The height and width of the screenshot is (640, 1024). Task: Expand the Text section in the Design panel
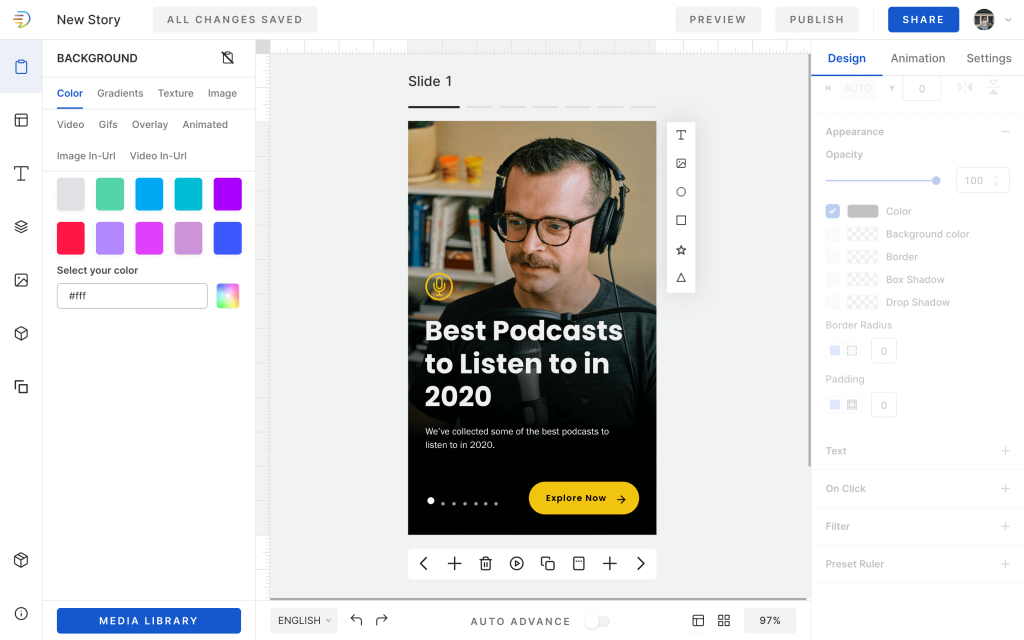[1005, 450]
